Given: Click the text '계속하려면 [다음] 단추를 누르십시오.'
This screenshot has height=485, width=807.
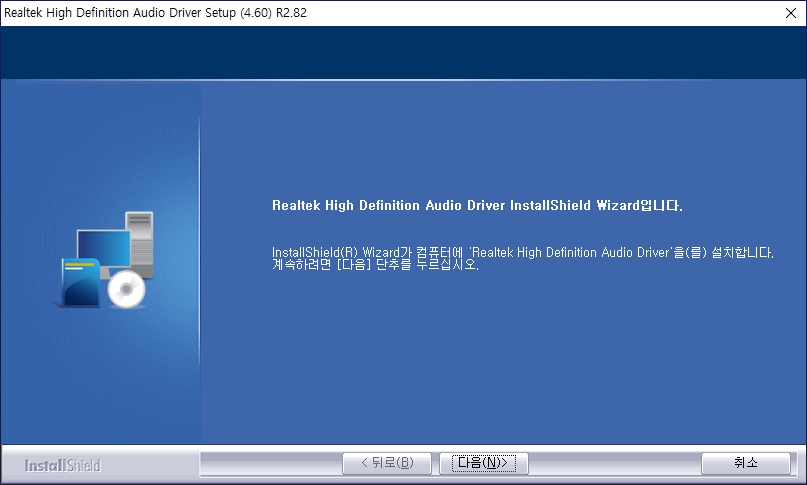Looking at the screenshot, I should coord(375,265).
